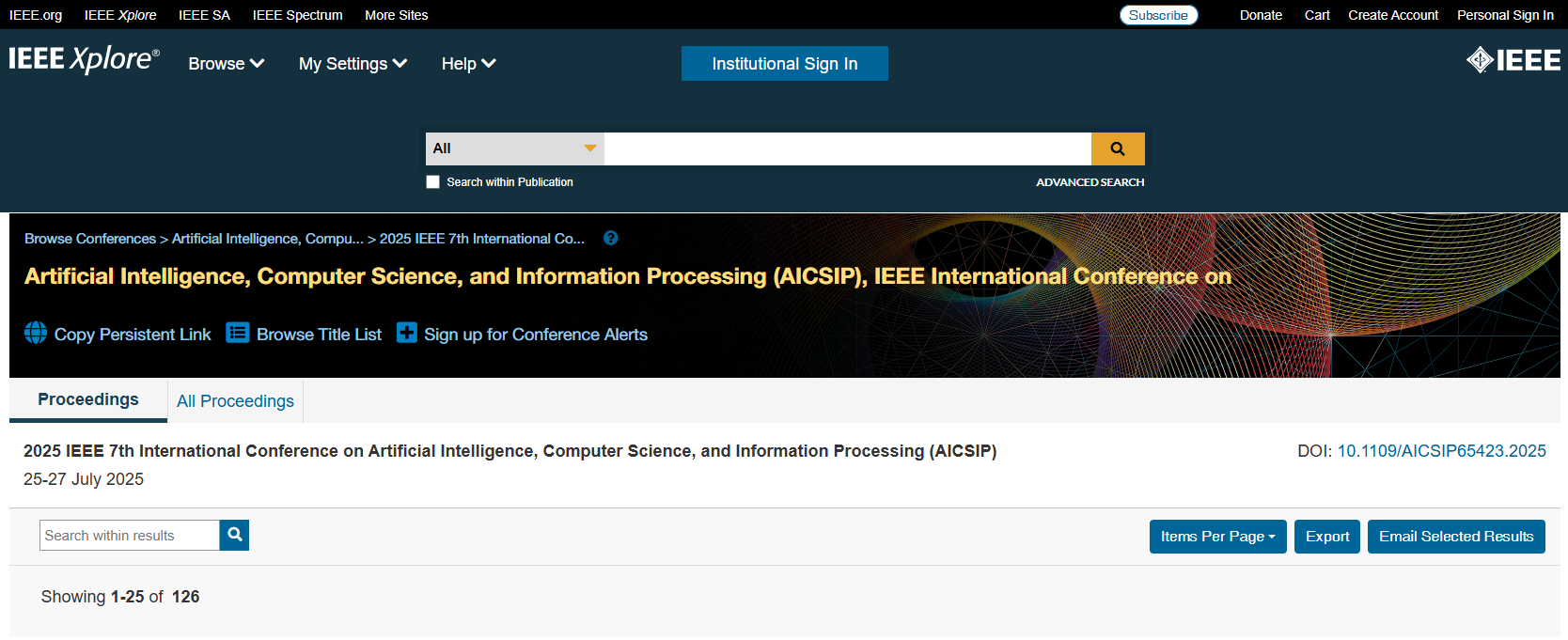Expand the Browse menu
Viewport: 1568px width, 640px height.
226,64
